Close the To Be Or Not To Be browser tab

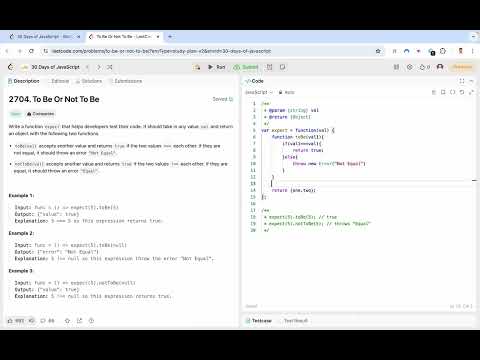pos(158,36)
